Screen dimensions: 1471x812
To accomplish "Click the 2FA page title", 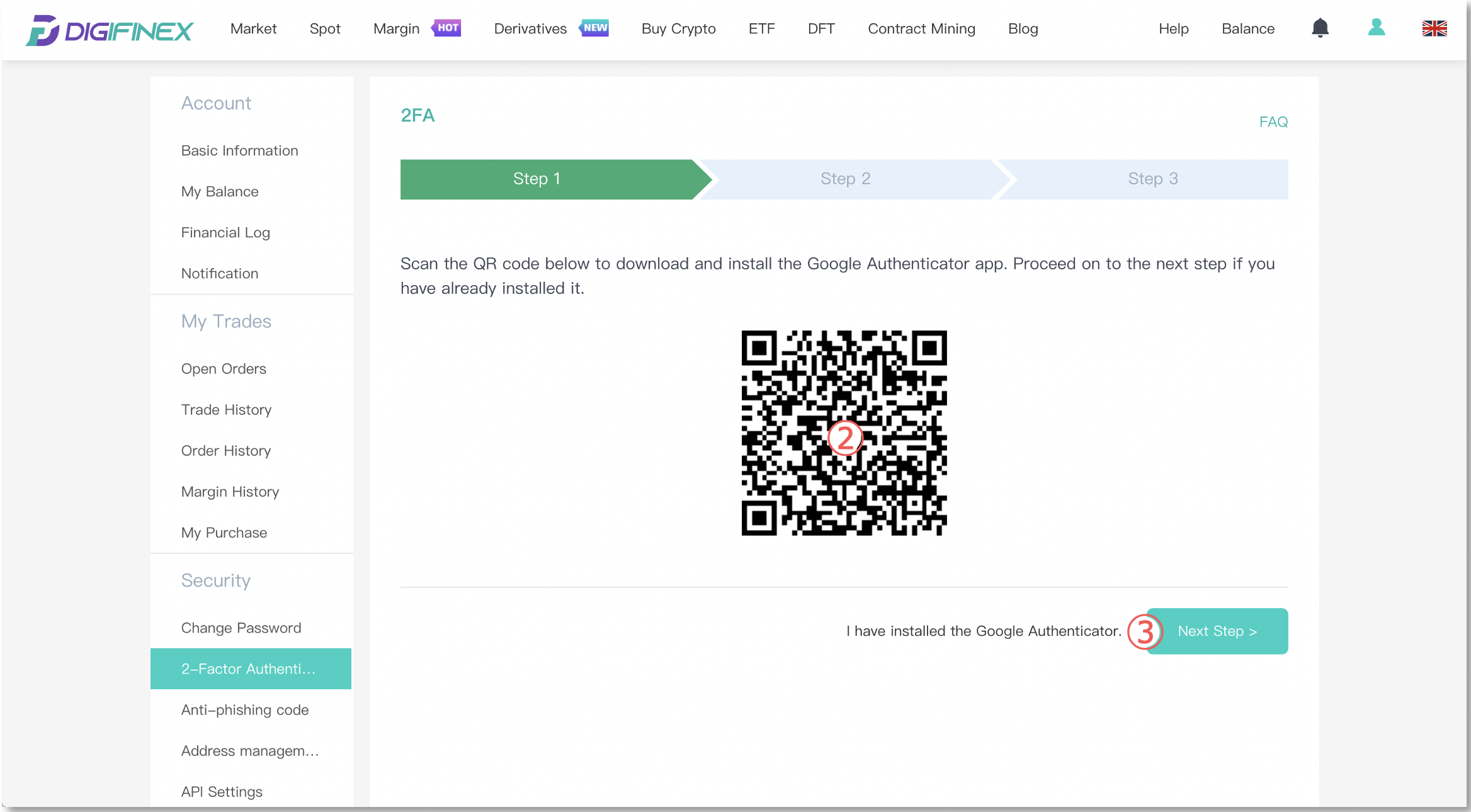I will (417, 115).
